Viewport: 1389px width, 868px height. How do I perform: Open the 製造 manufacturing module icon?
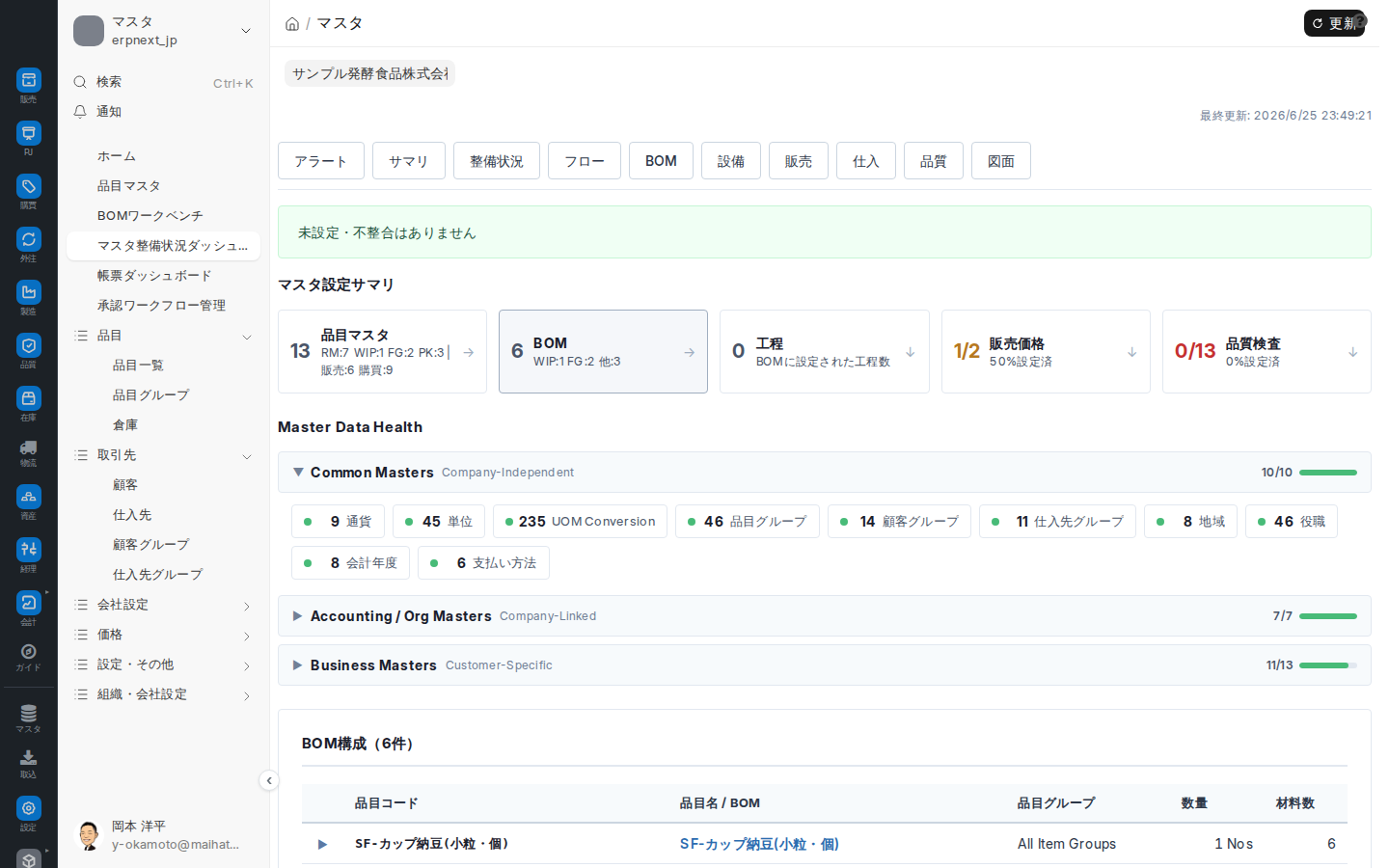29,292
